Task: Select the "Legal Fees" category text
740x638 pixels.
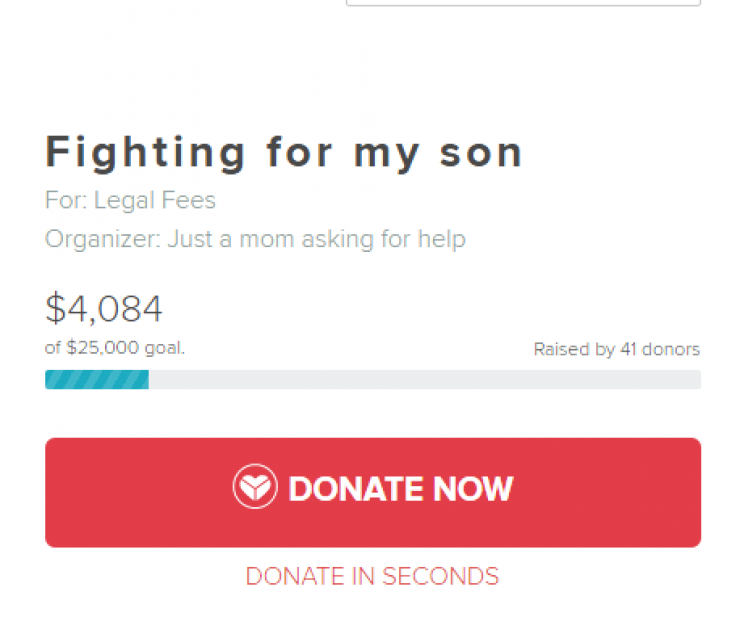Action: tap(154, 200)
